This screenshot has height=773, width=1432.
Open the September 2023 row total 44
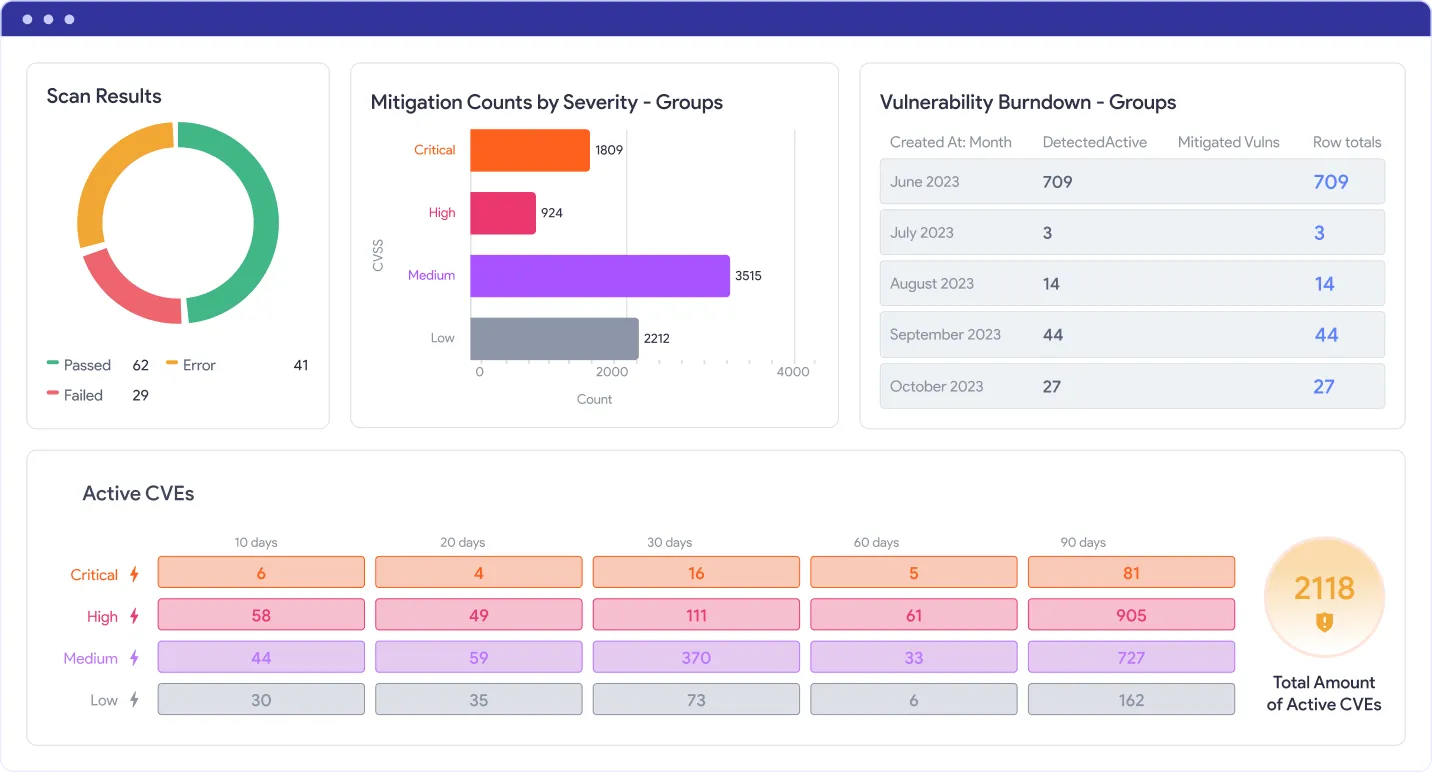(x=1326, y=335)
